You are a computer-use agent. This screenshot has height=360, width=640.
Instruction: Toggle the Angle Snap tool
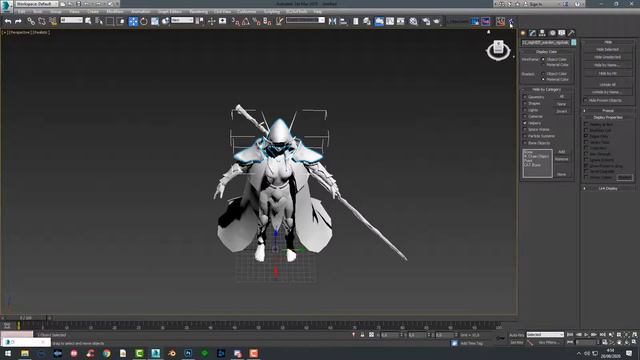pos(246,21)
